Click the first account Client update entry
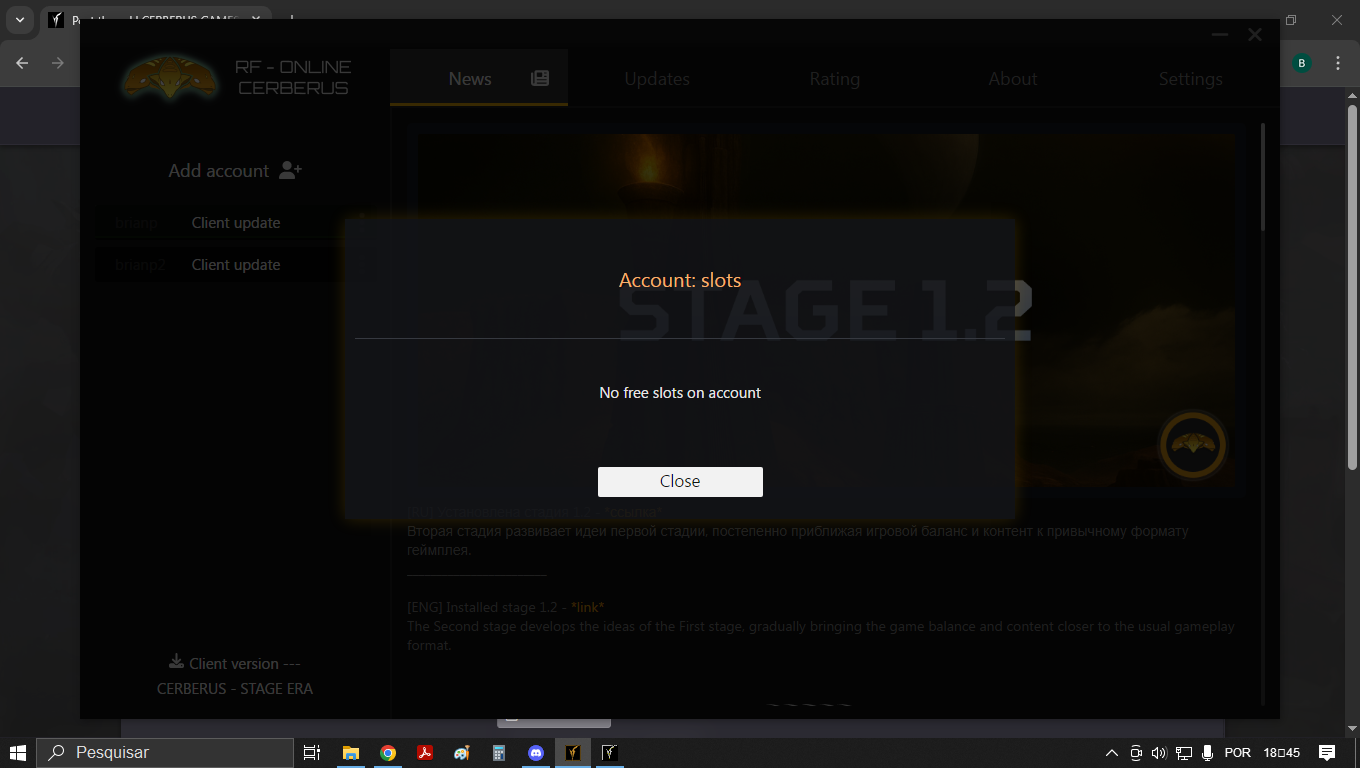1360x768 pixels. pyautogui.click(x=235, y=223)
